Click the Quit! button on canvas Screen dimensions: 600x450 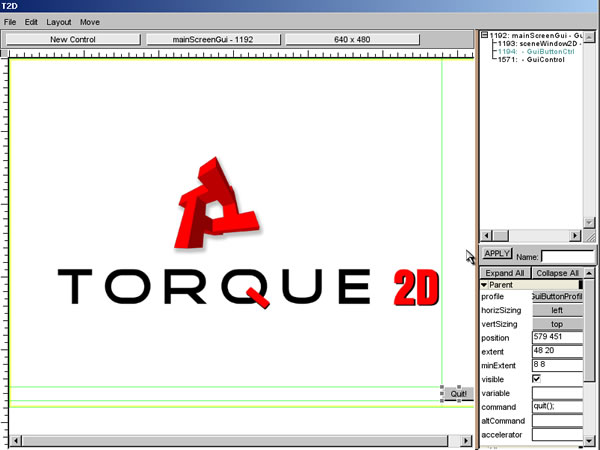click(458, 394)
